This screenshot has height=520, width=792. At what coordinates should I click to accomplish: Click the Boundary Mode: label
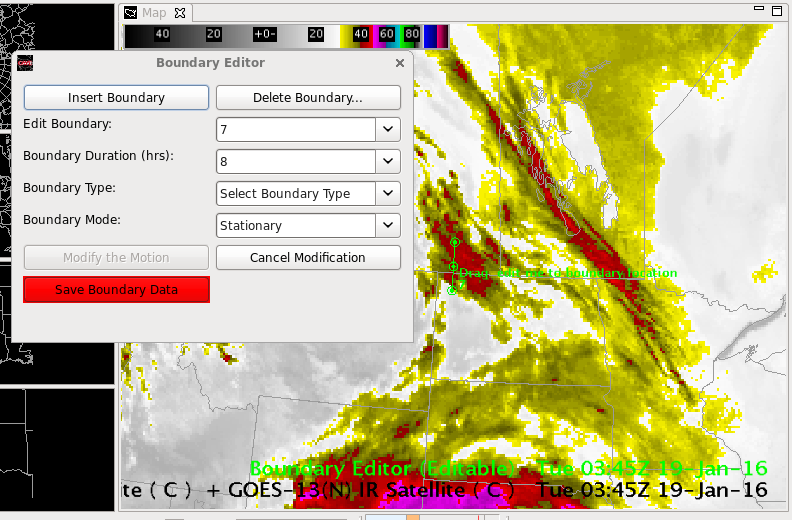pos(72,220)
